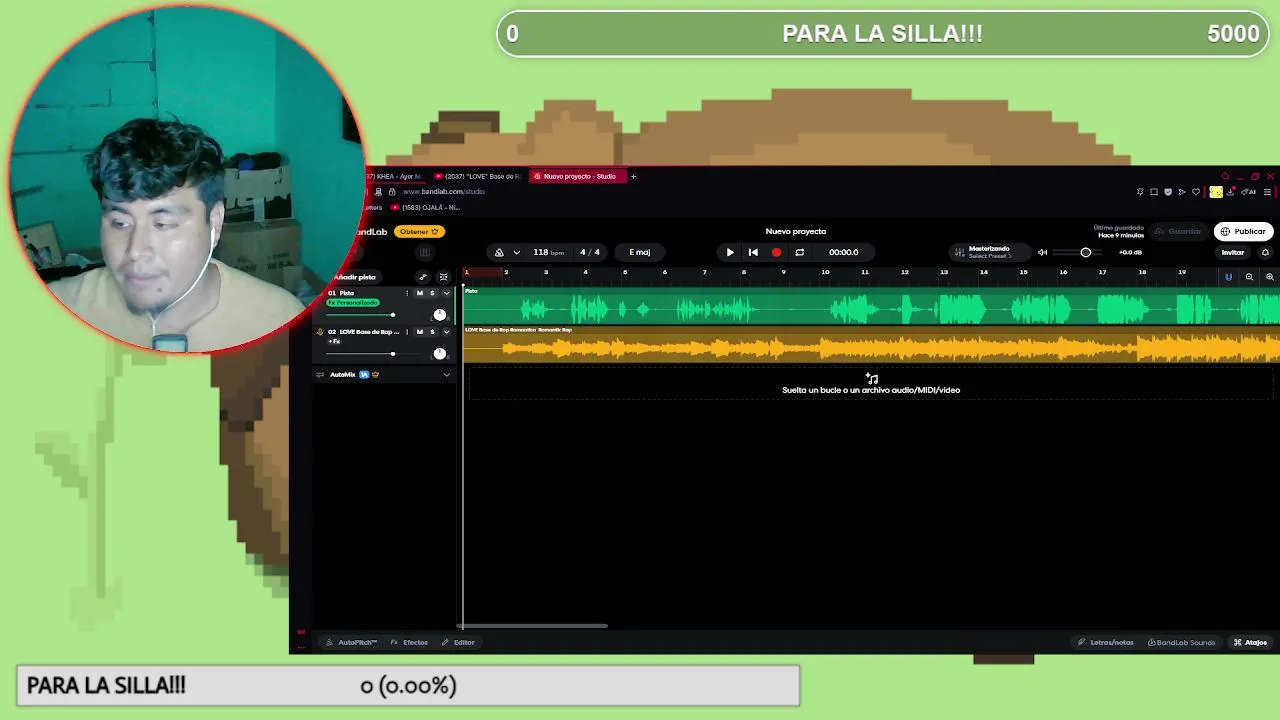
Task: Click track 02 pan knob
Action: (x=440, y=354)
